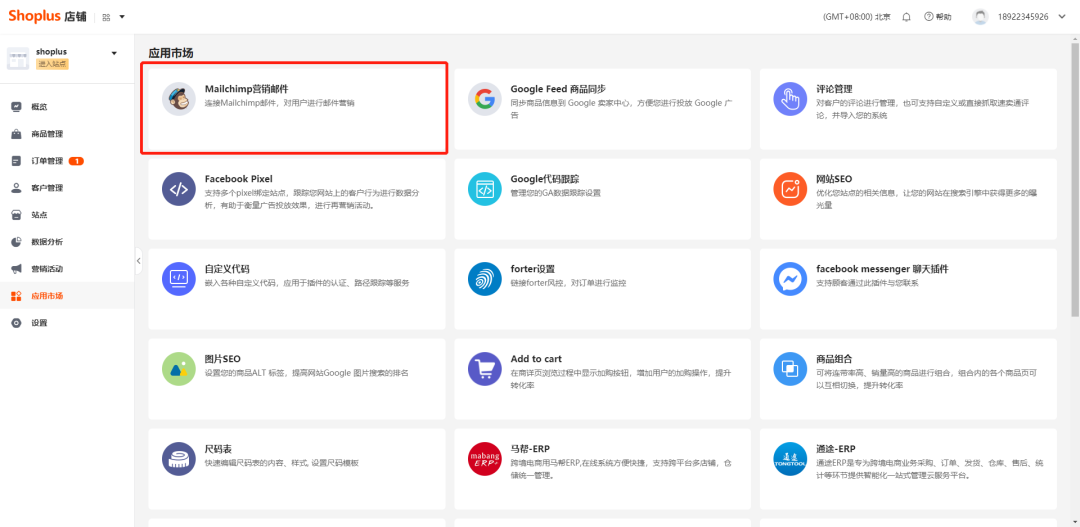This screenshot has width=1080, height=527.
Task: Click the Google Feed 商品同步 title
Action: (558, 89)
